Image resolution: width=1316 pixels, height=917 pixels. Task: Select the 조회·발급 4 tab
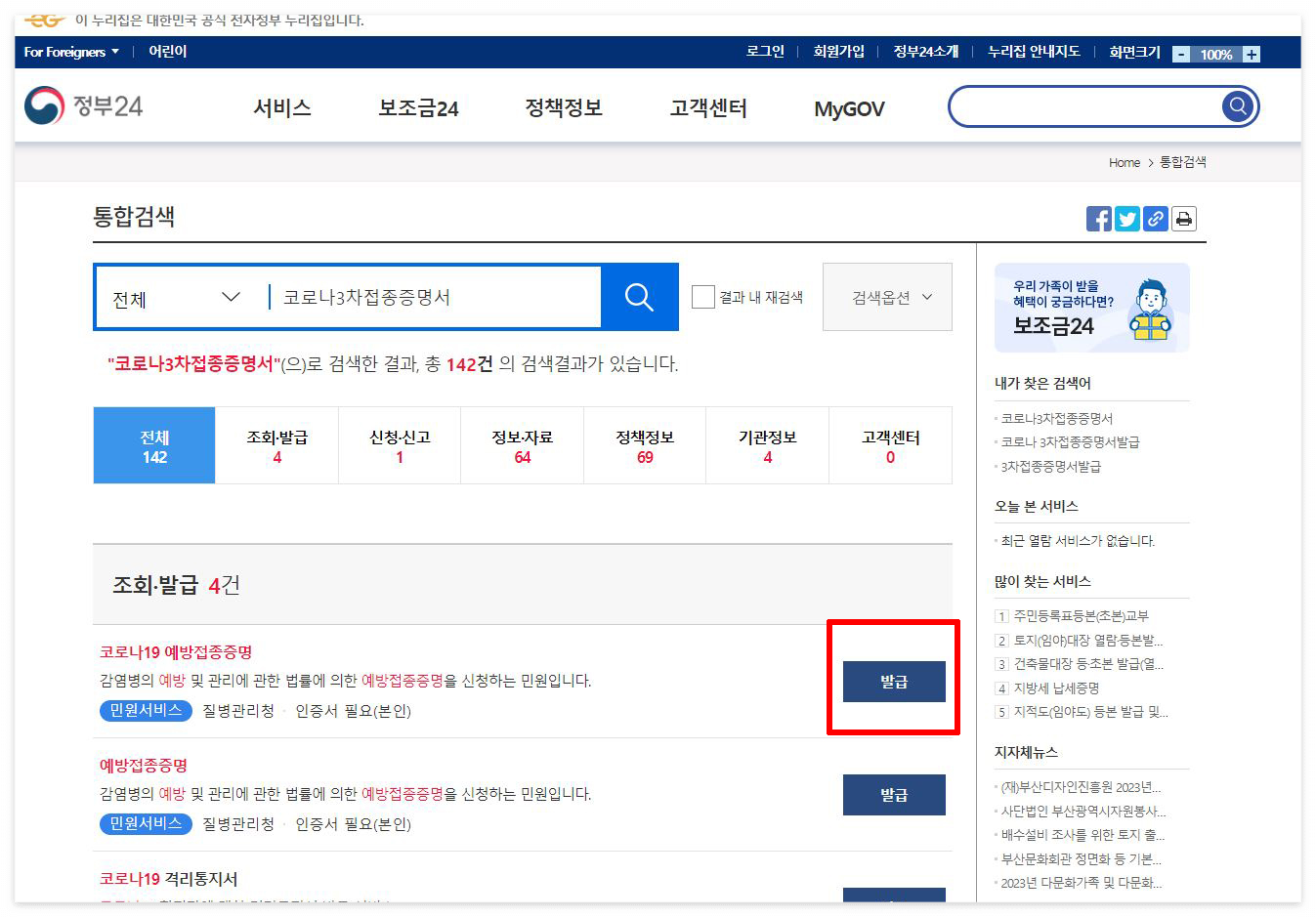[x=277, y=446]
